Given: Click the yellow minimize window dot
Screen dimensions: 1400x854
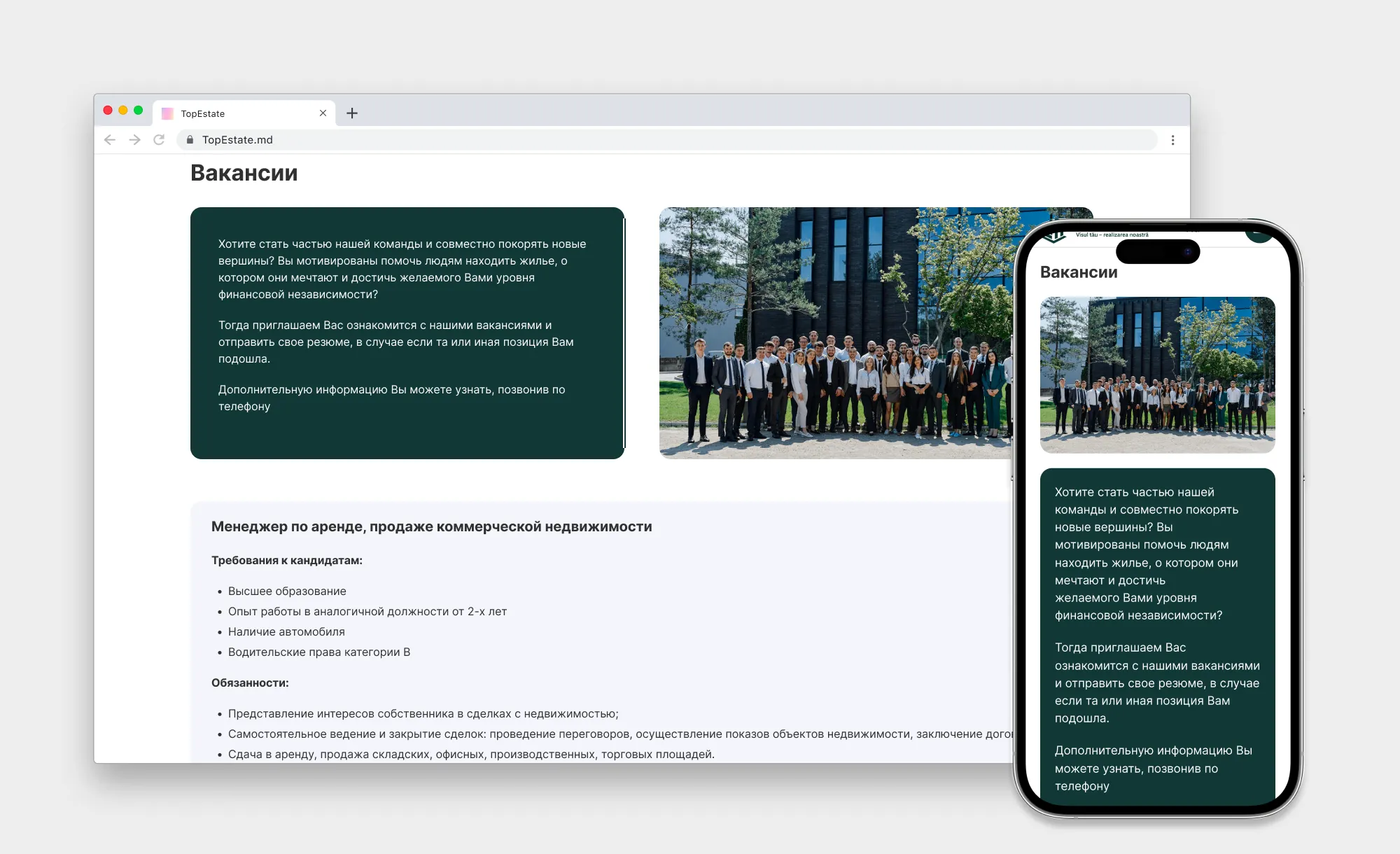Looking at the screenshot, I should (x=123, y=111).
